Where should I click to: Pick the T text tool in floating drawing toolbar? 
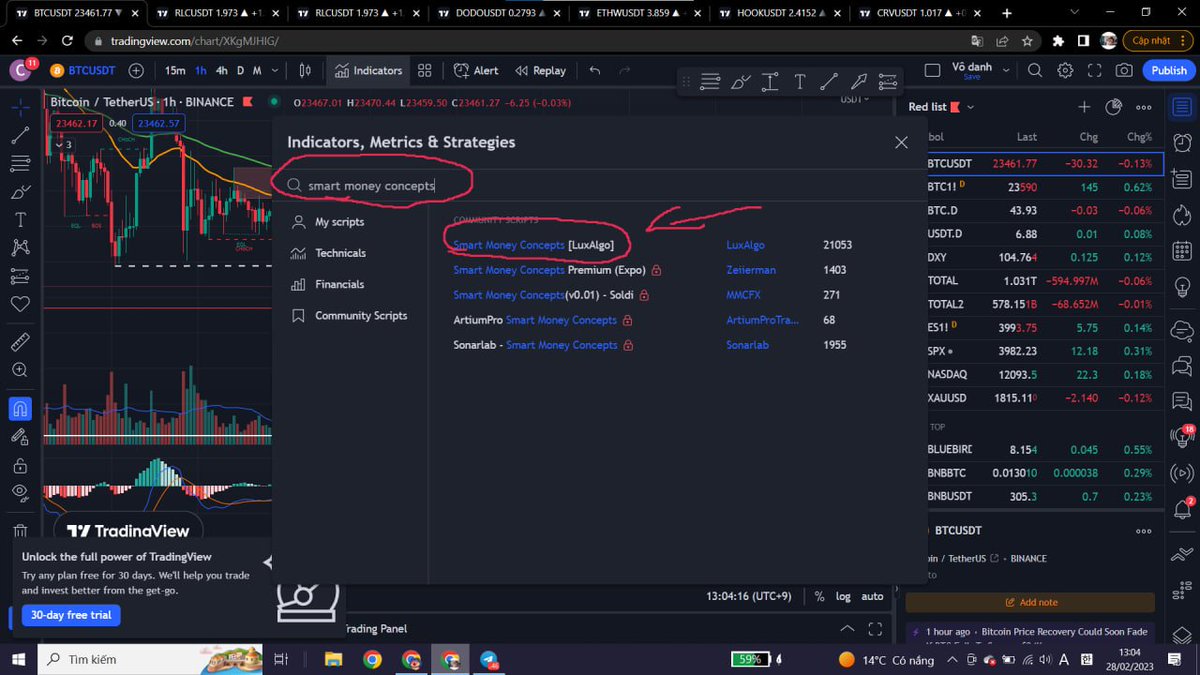coord(800,82)
